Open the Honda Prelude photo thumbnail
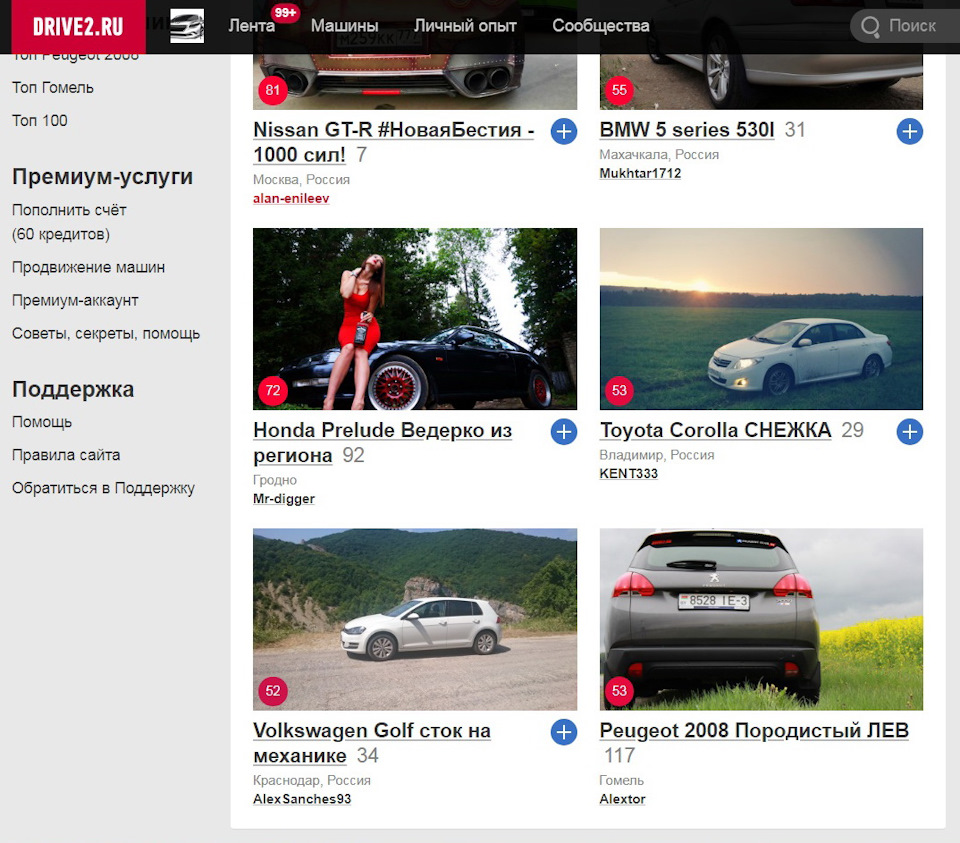 click(x=415, y=319)
